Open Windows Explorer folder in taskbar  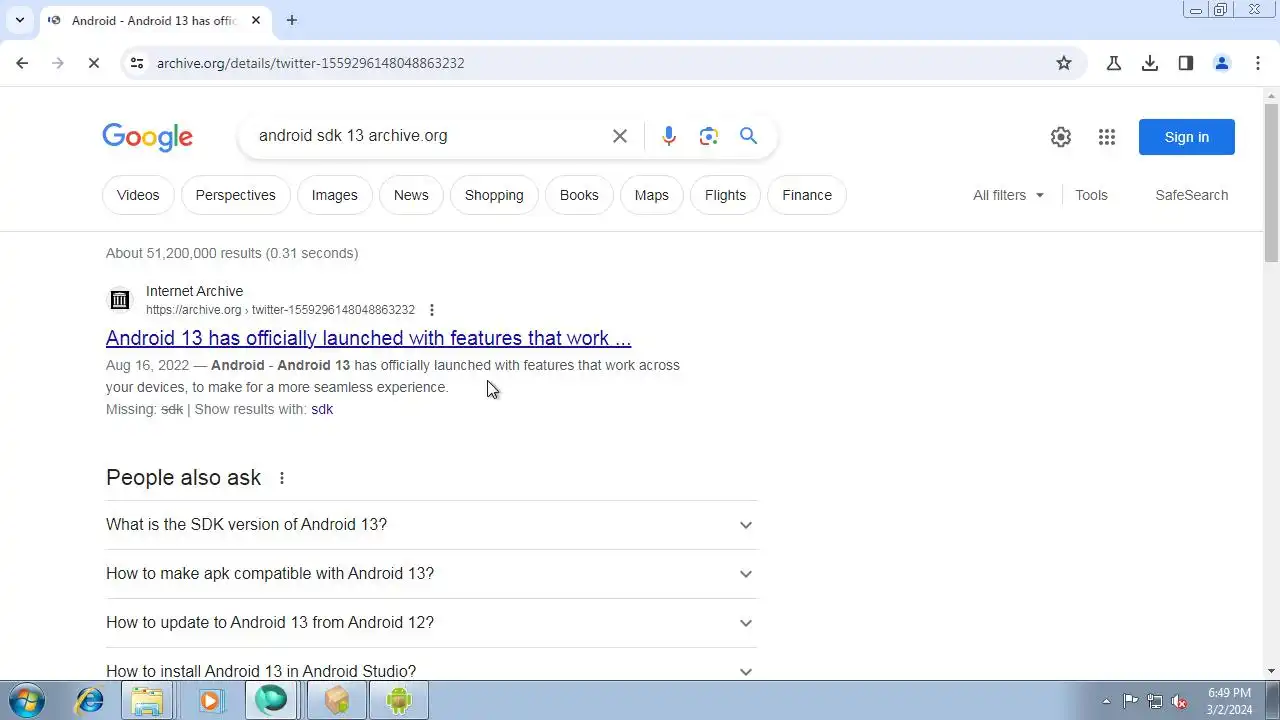147,700
